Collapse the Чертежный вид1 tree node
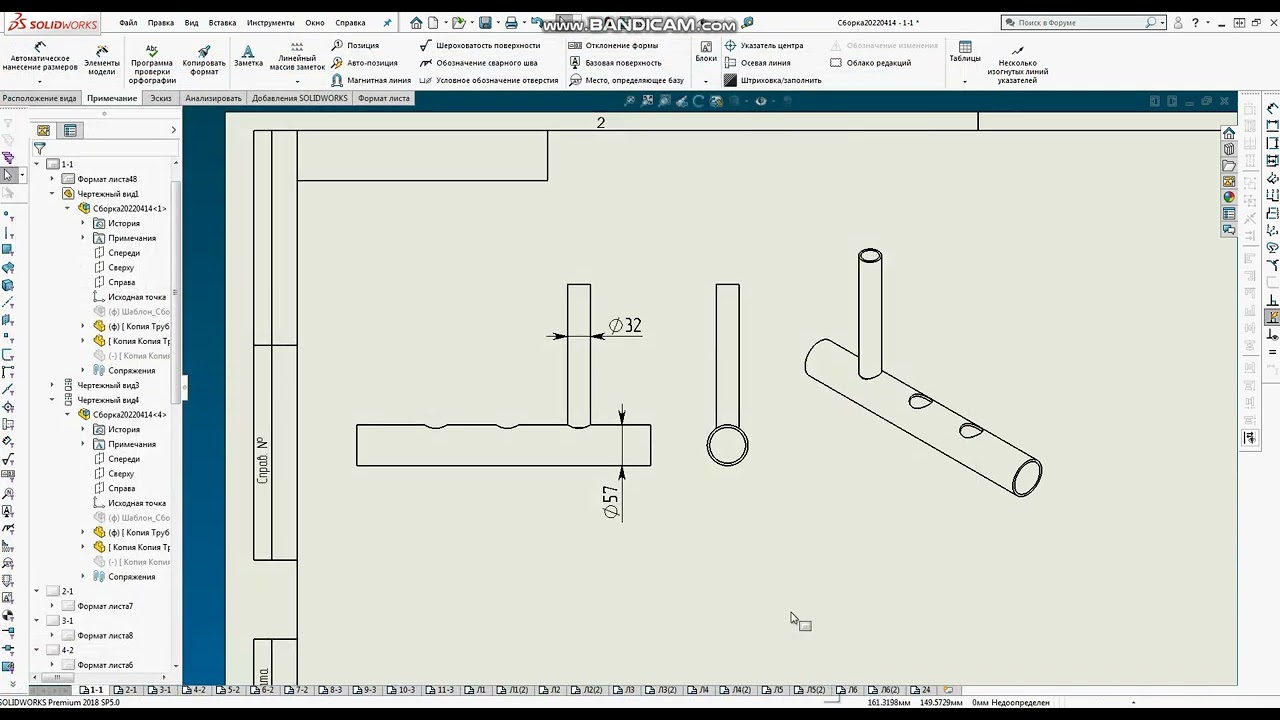The width and height of the screenshot is (1280, 720). pyautogui.click(x=52, y=193)
